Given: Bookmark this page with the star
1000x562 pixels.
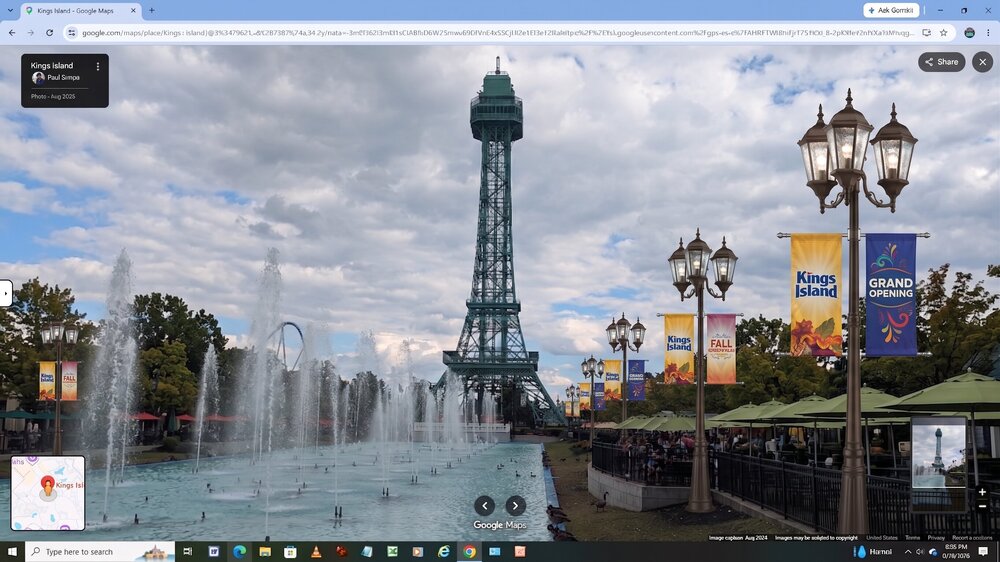Looking at the screenshot, I should [943, 33].
